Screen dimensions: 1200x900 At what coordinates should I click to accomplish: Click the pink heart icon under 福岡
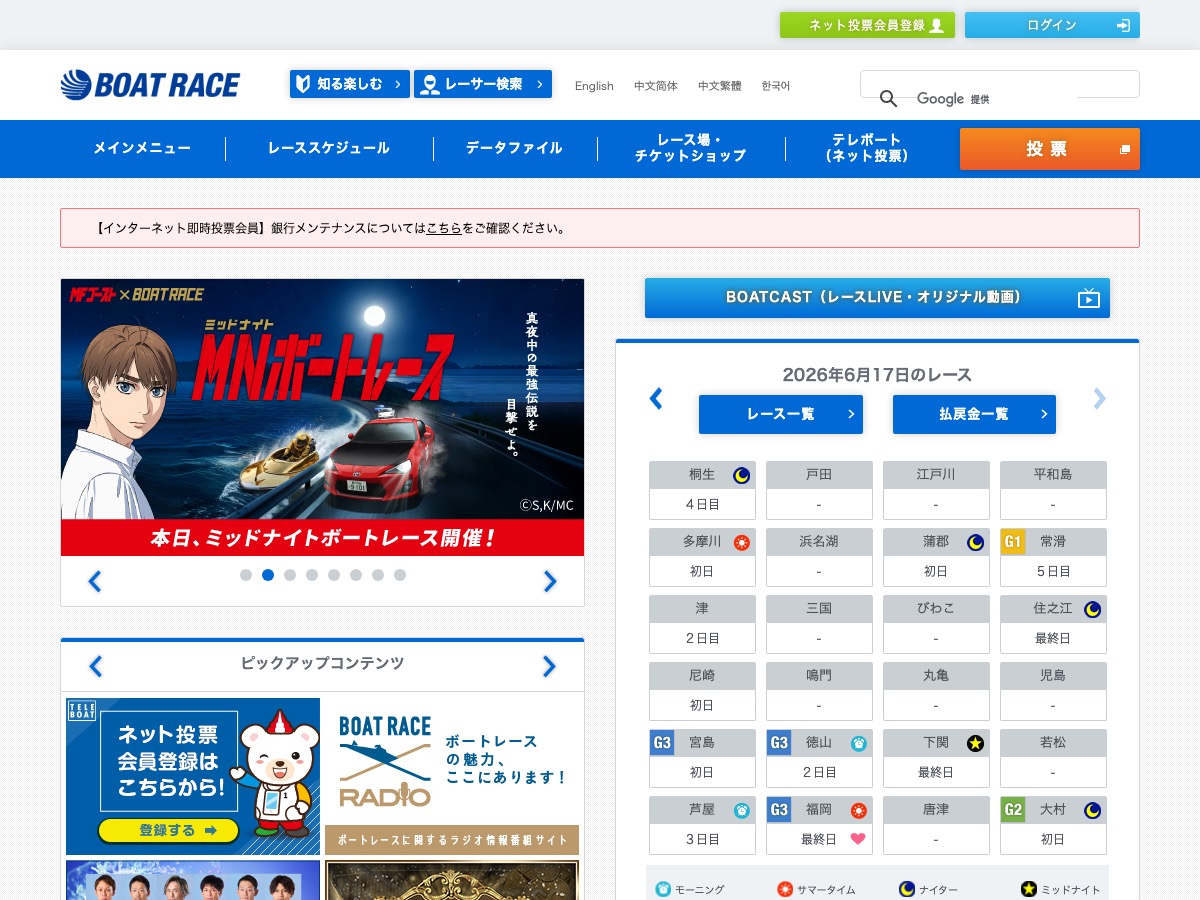point(858,839)
